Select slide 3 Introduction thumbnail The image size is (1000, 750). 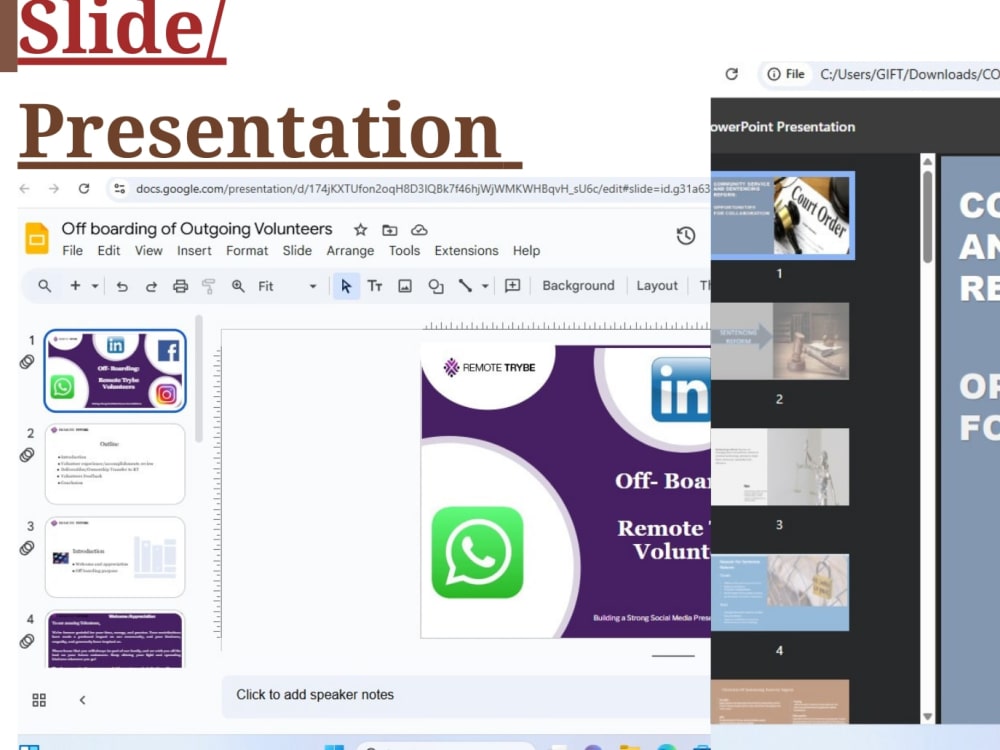click(115, 557)
